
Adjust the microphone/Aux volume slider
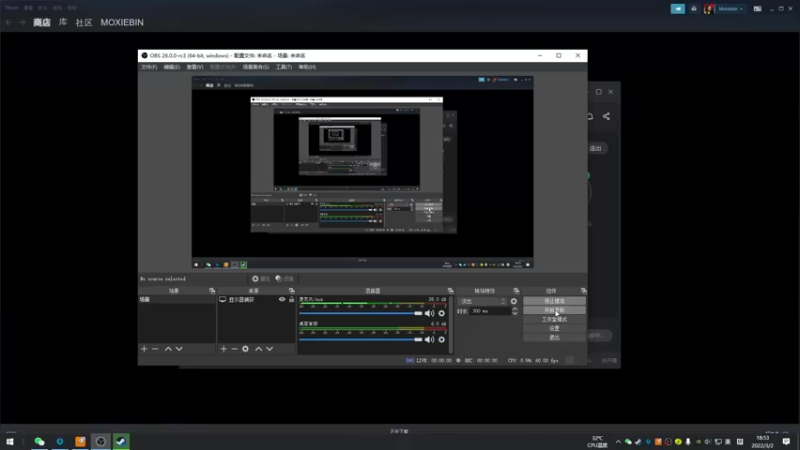(x=361, y=313)
